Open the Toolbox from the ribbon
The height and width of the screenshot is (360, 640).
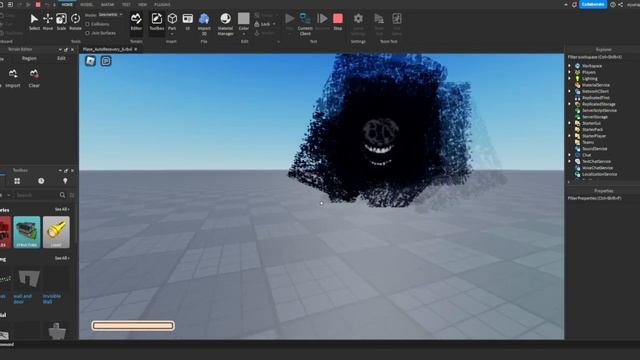click(x=157, y=22)
